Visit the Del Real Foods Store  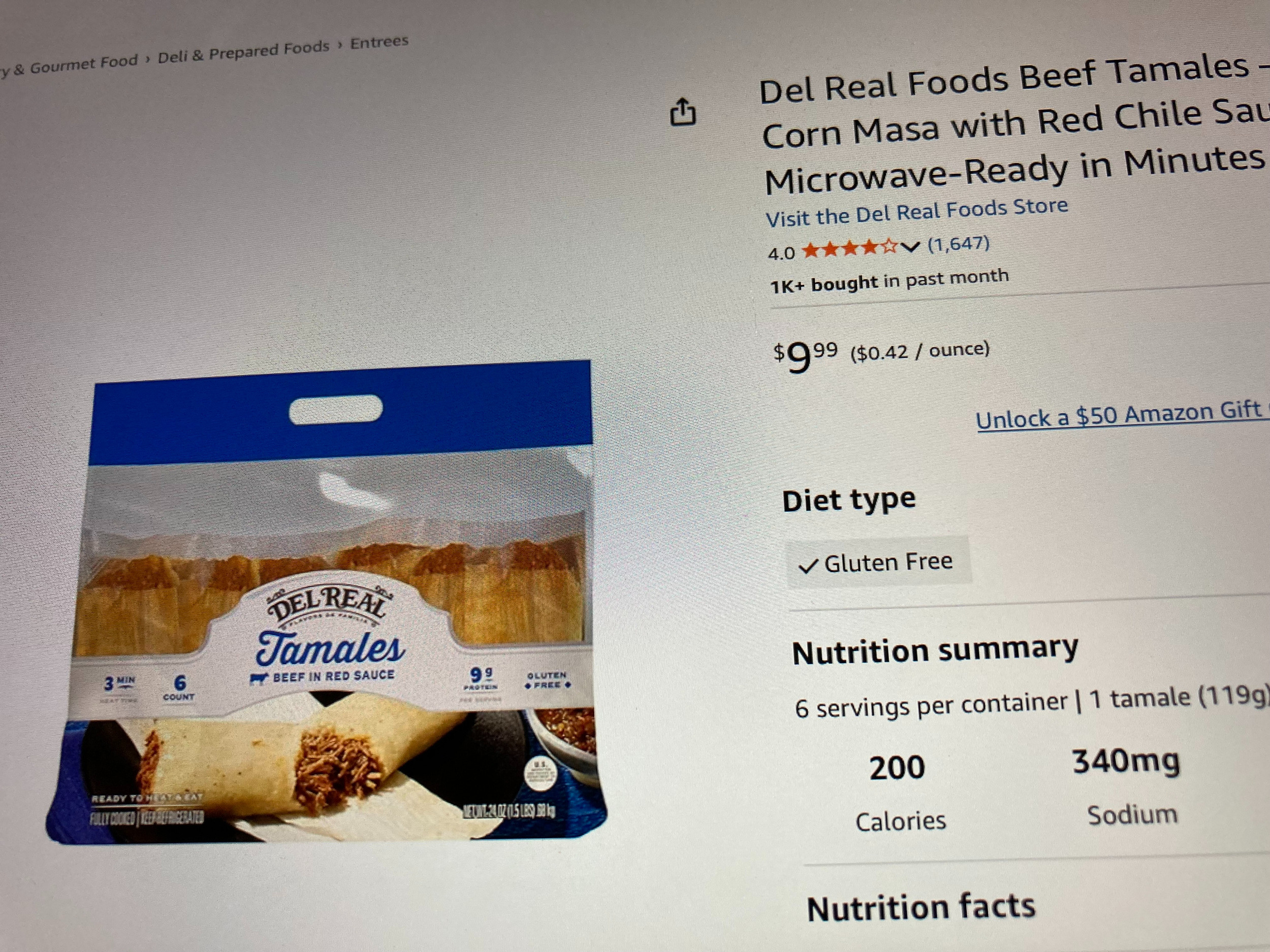click(x=916, y=212)
